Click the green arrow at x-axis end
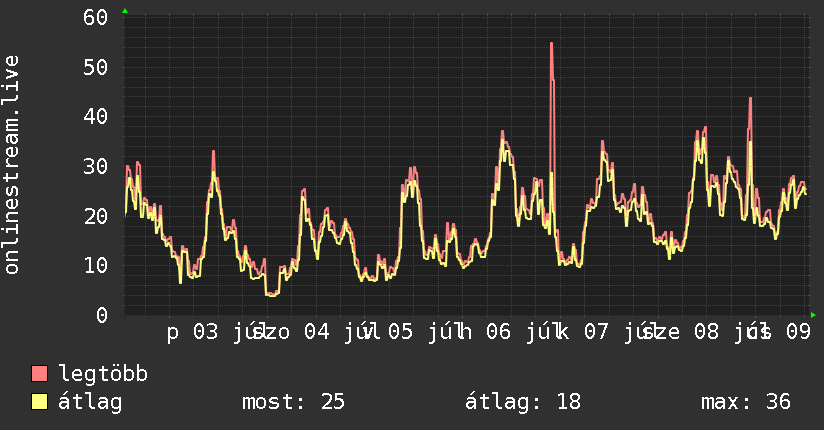The width and height of the screenshot is (824, 430). pyautogui.click(x=813, y=315)
